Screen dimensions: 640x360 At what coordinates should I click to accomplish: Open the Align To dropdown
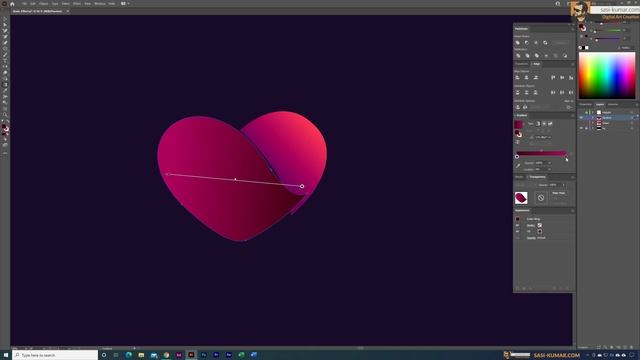(x=569, y=107)
